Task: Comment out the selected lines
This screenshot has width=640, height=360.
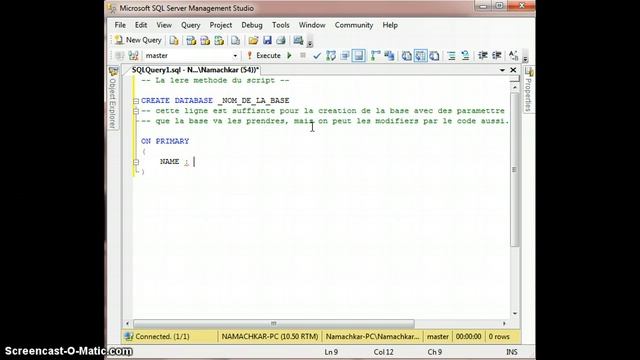Action: click(x=451, y=56)
